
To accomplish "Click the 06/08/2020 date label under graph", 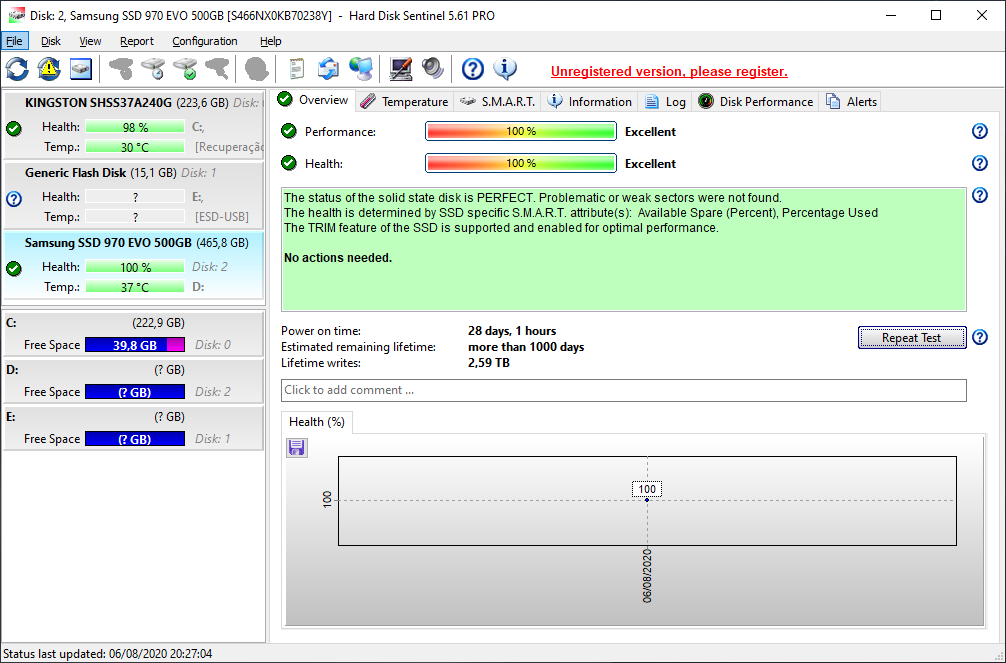I will coord(647,576).
